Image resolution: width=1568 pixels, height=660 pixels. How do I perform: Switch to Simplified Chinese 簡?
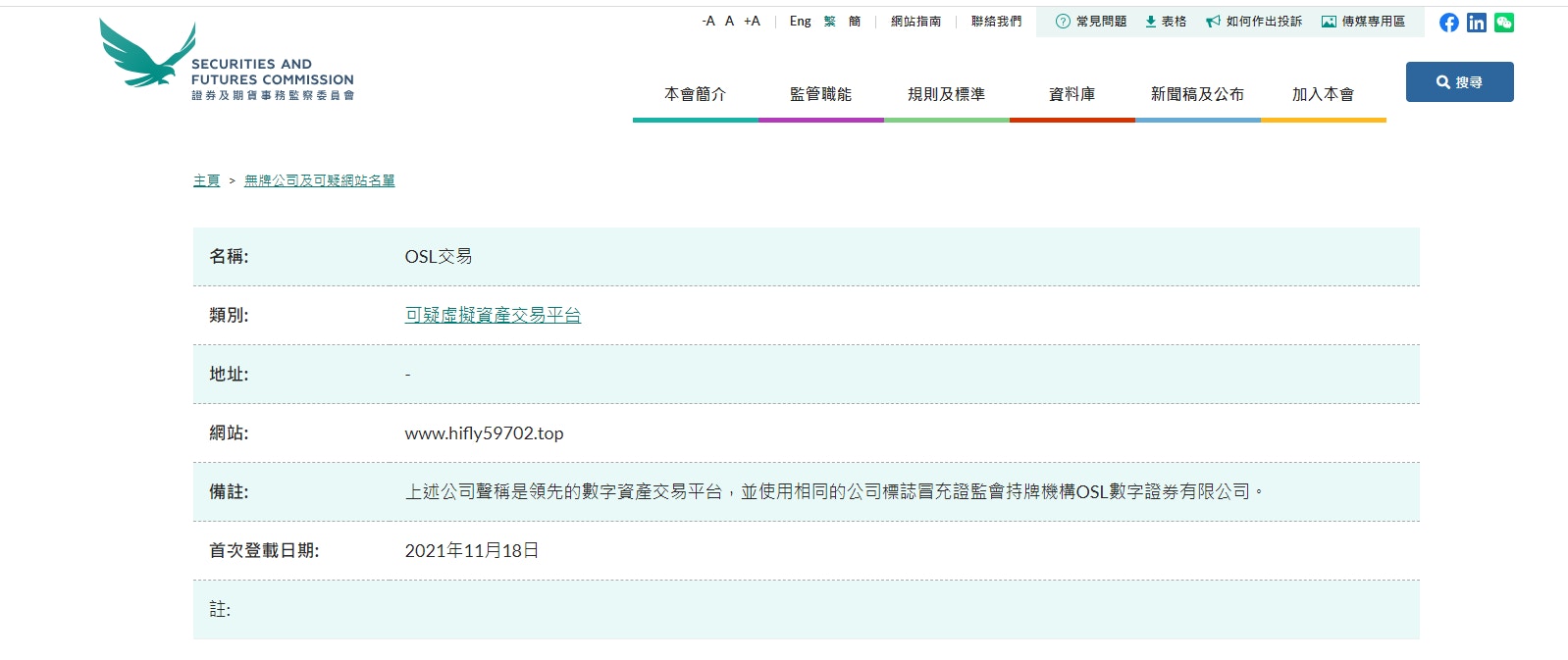tap(855, 21)
